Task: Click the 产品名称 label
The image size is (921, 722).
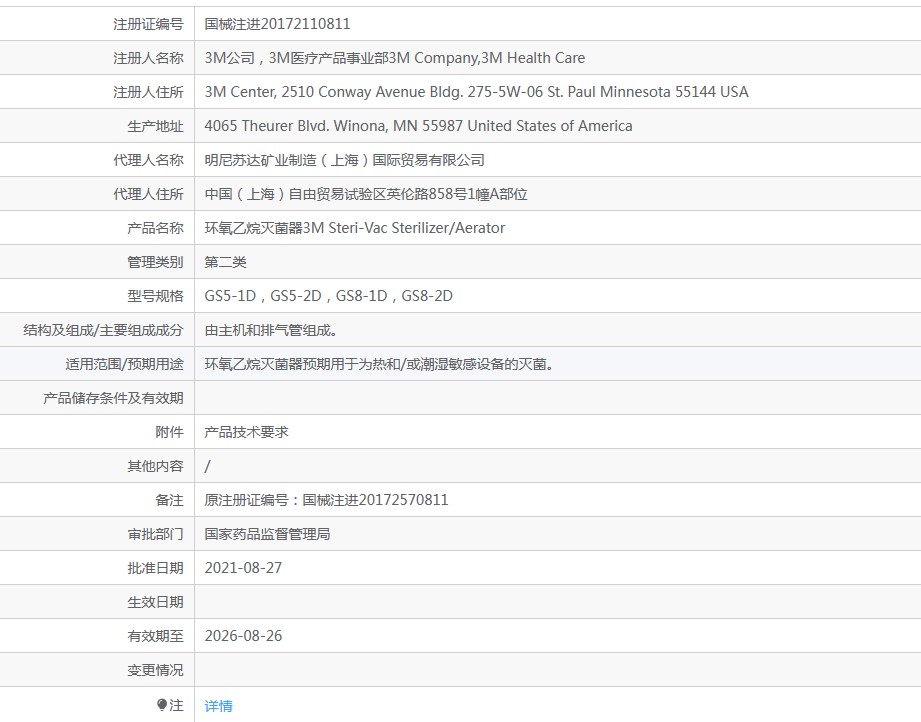Action: pyautogui.click(x=155, y=228)
